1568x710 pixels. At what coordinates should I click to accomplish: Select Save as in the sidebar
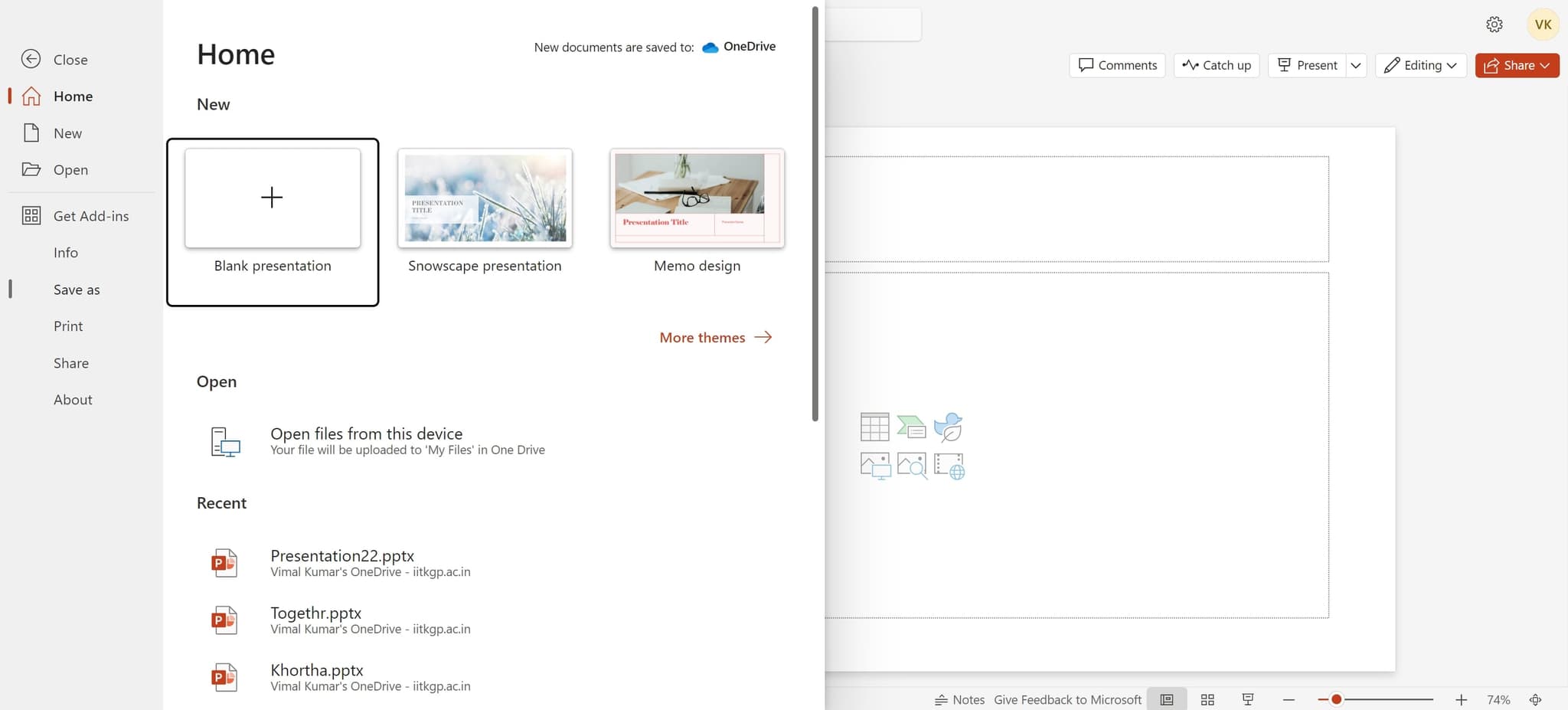click(77, 290)
